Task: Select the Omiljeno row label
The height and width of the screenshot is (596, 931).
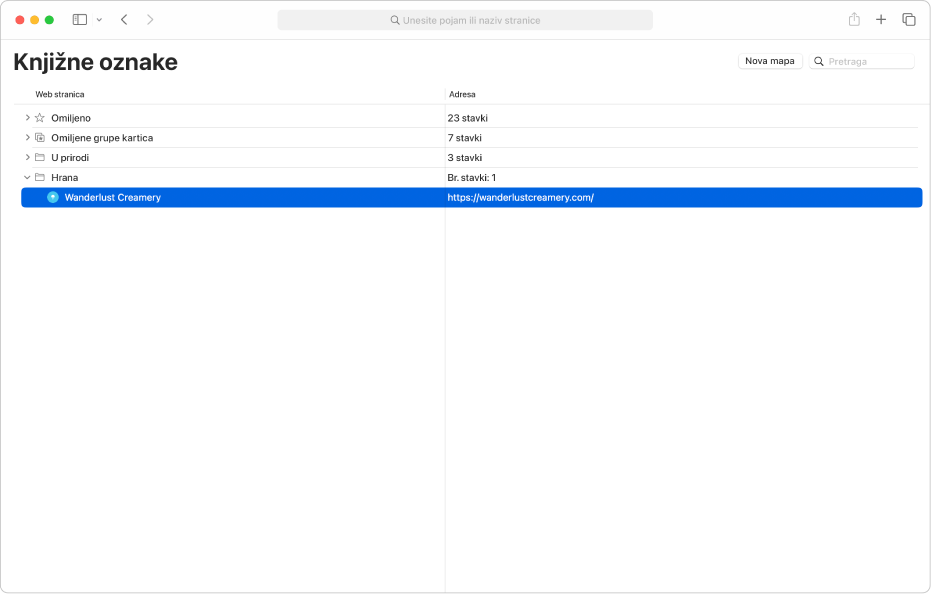Action: [x=71, y=118]
